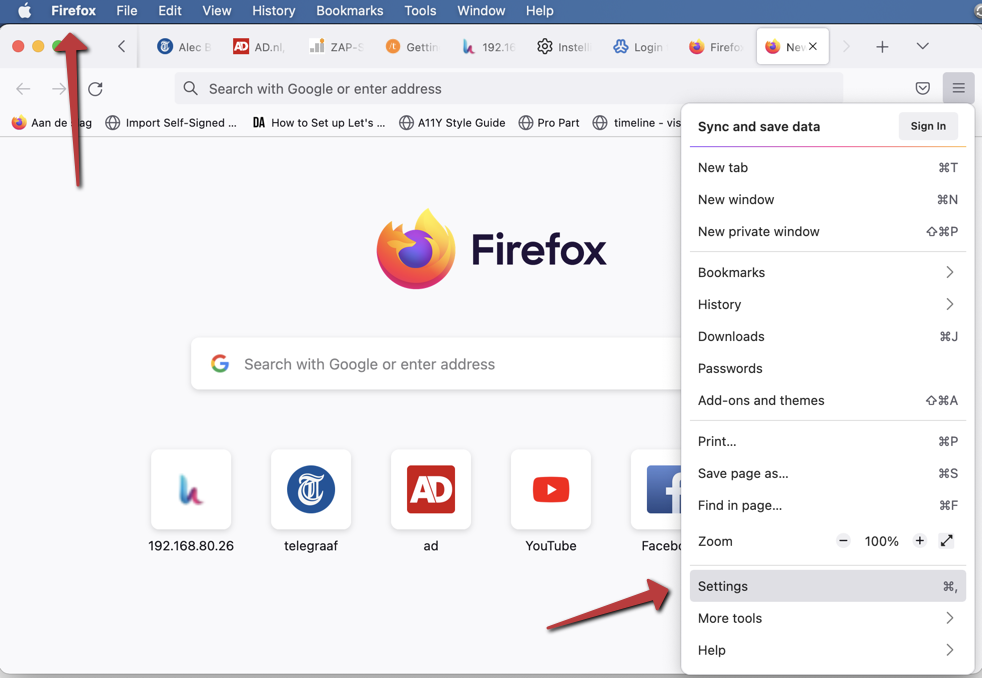
Task: Switch to the Gettin tab
Action: (412, 47)
